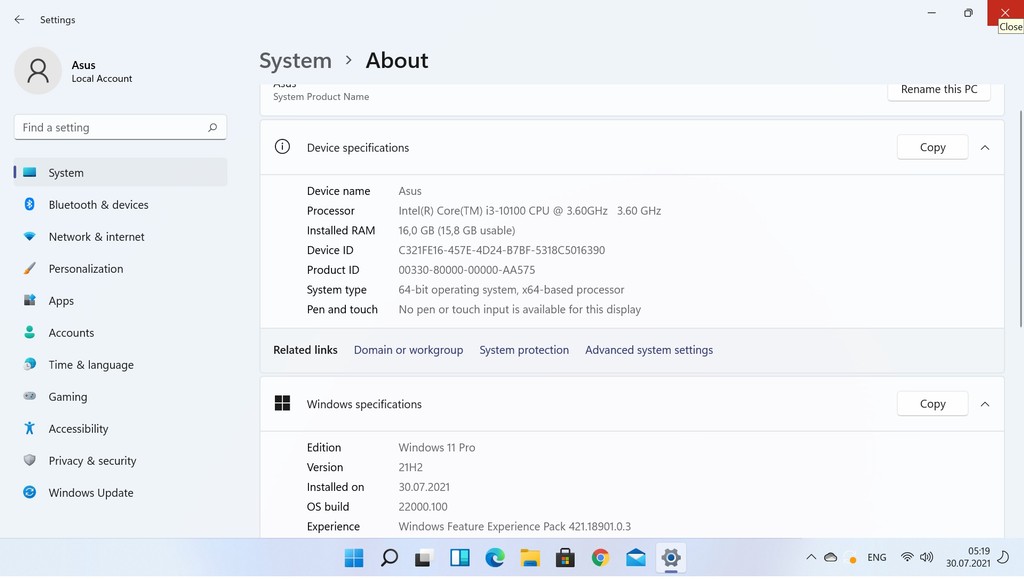Open the clock and date 05:19
Image resolution: width=1024 pixels, height=579 pixels.
click(x=968, y=557)
